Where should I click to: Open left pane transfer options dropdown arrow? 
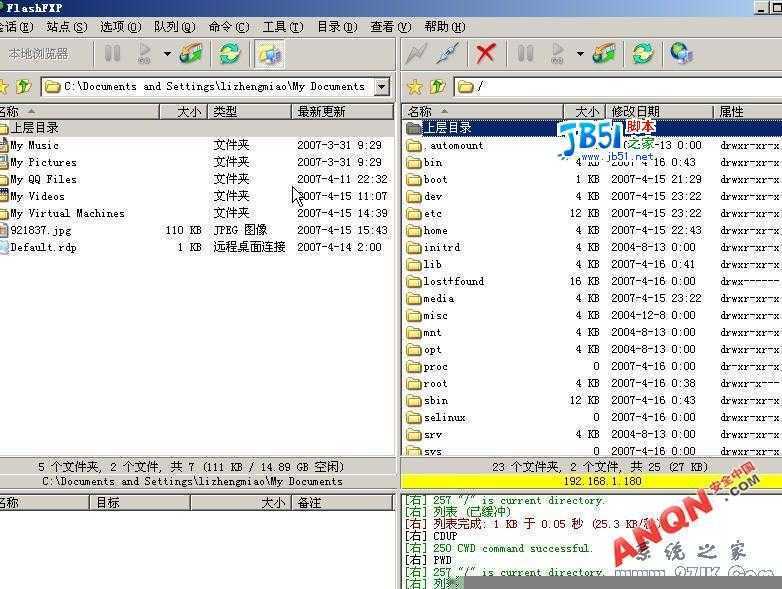click(x=167, y=53)
